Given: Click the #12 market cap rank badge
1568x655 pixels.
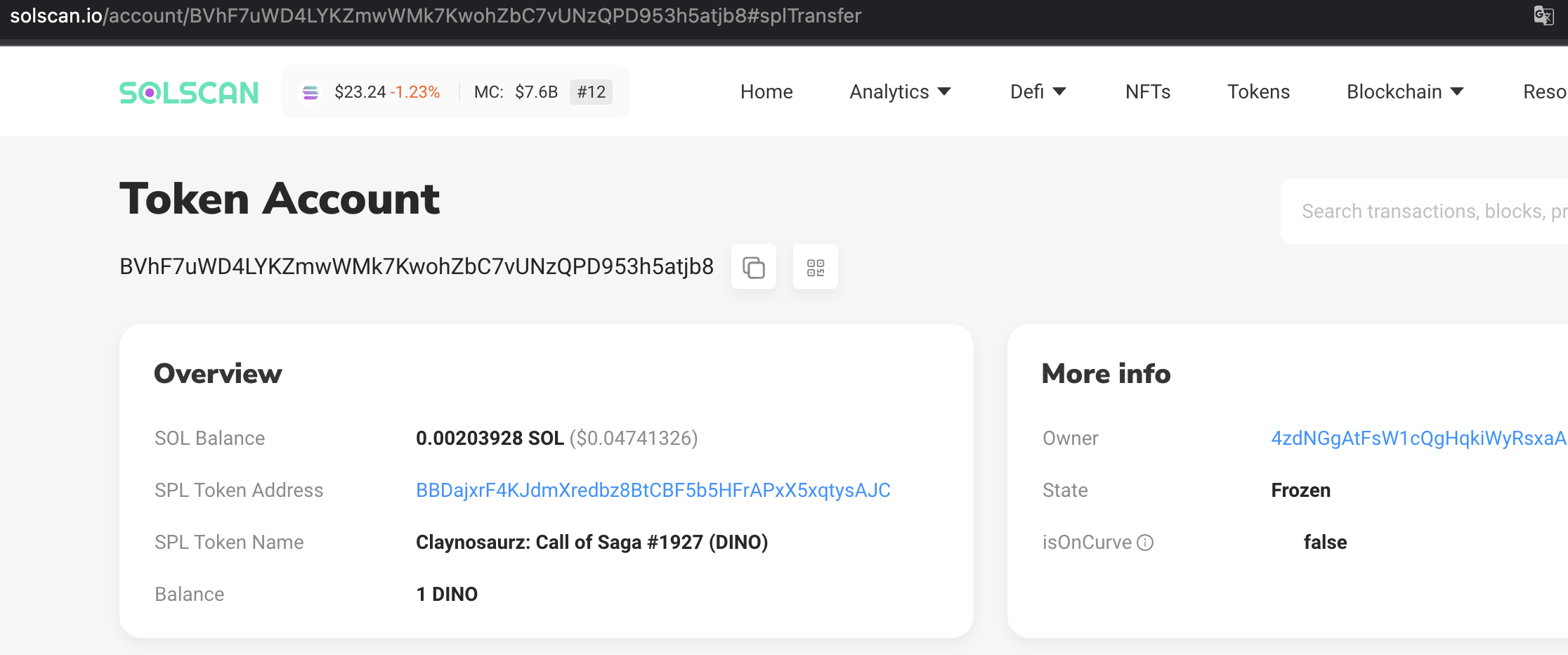Looking at the screenshot, I should coord(591,92).
